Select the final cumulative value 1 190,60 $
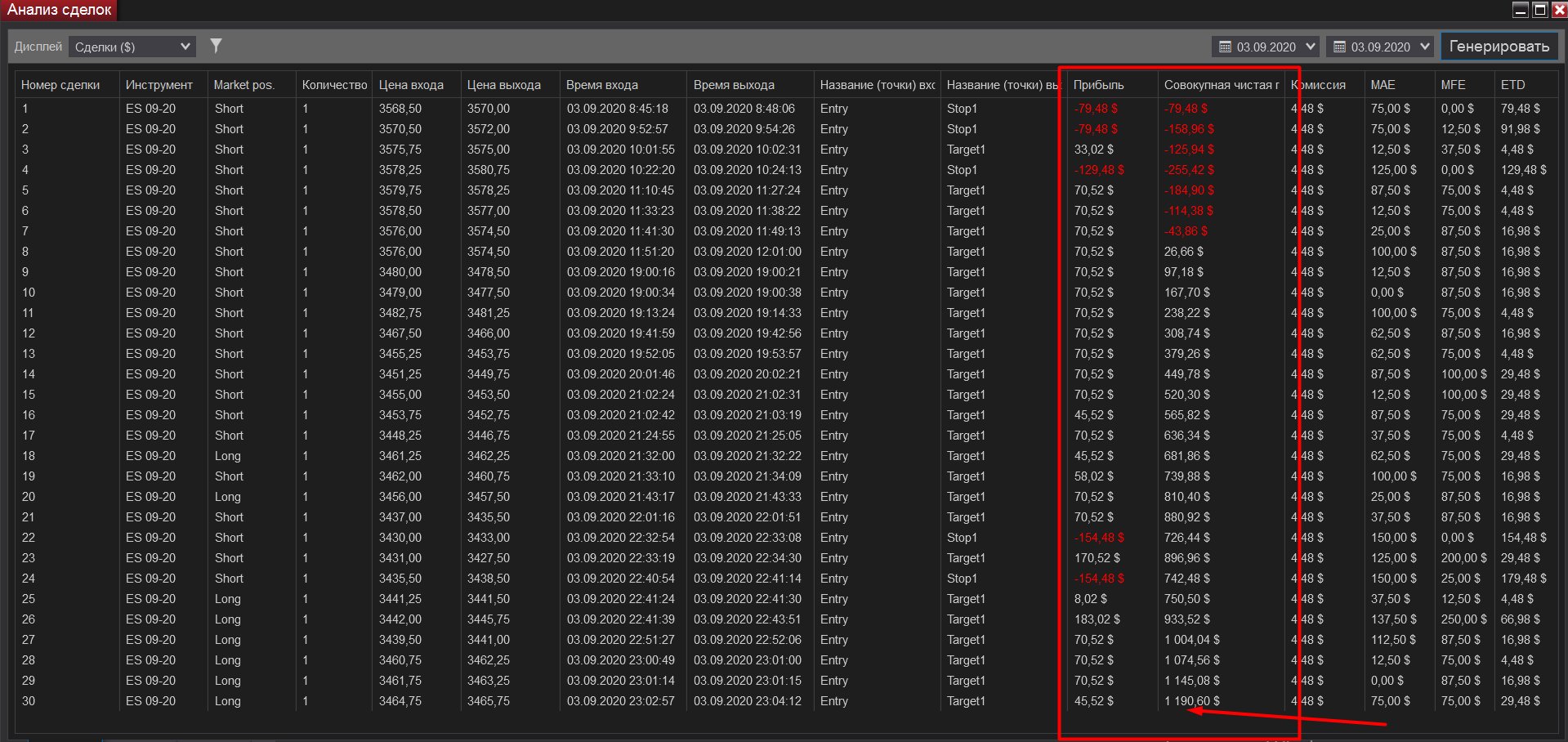1568x742 pixels. coord(1192,701)
